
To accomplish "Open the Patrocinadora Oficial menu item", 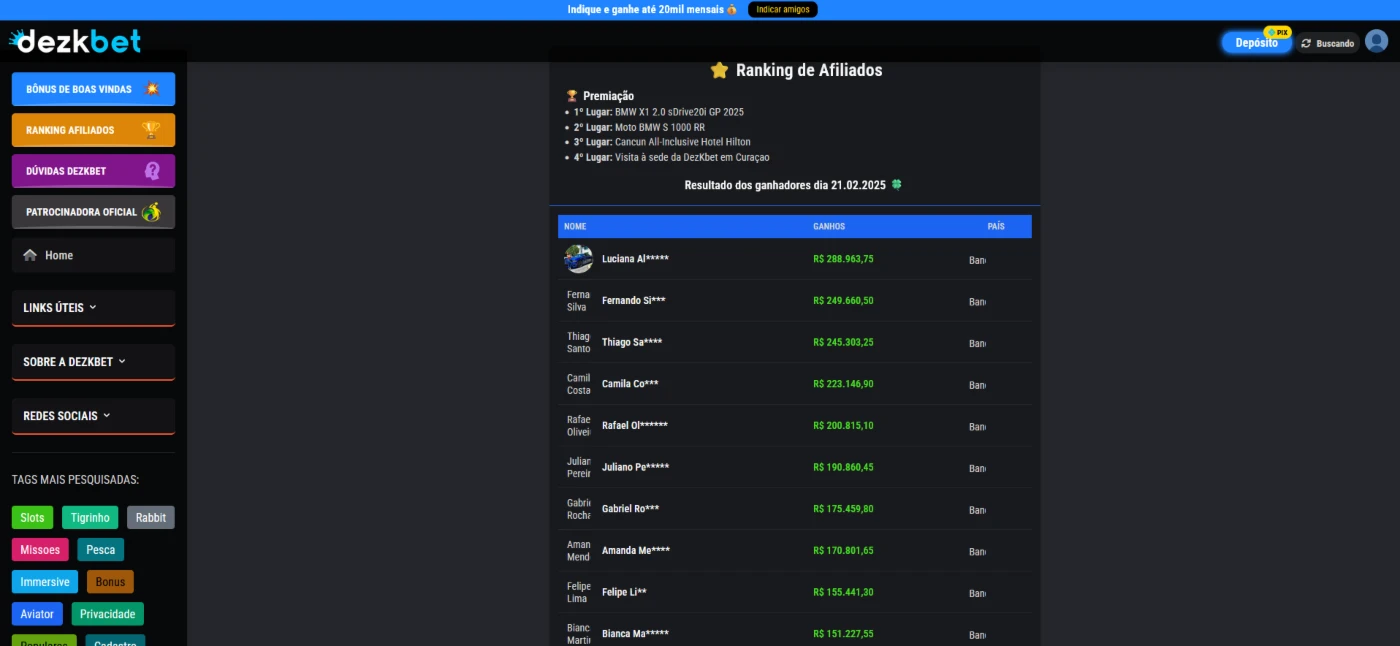I will point(93,212).
